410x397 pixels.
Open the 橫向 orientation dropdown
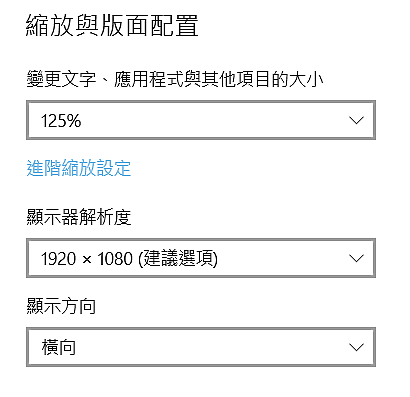click(x=201, y=347)
